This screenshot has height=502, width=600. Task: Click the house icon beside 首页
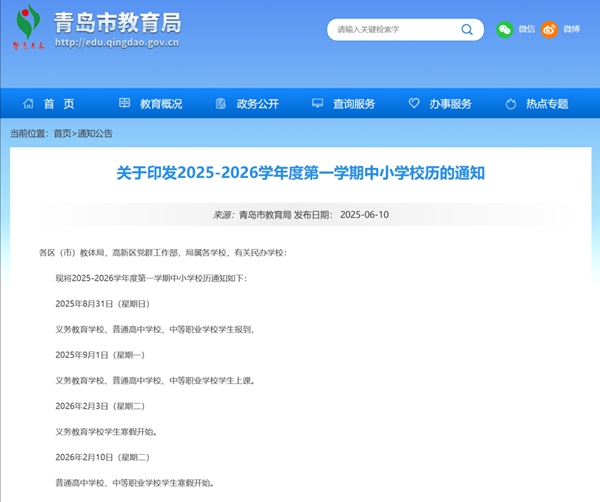click(28, 104)
